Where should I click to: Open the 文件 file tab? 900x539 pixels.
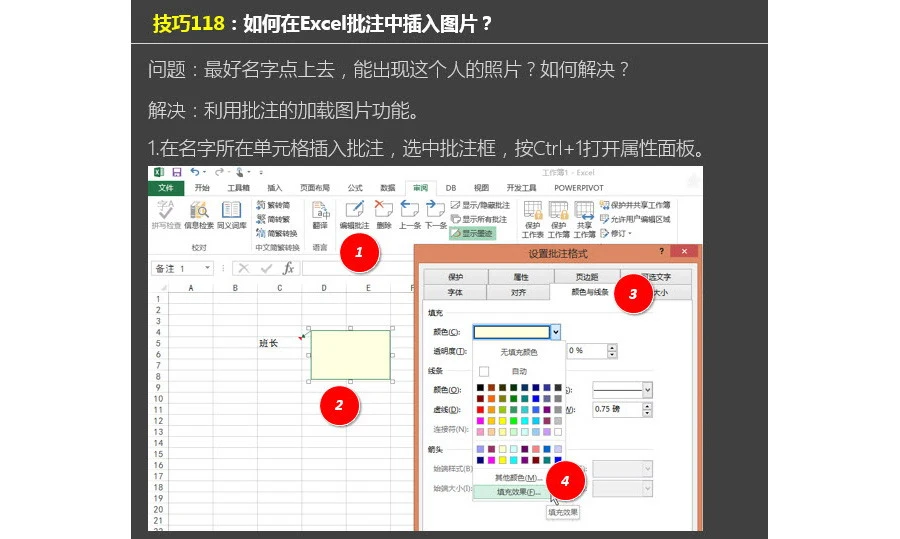166,188
